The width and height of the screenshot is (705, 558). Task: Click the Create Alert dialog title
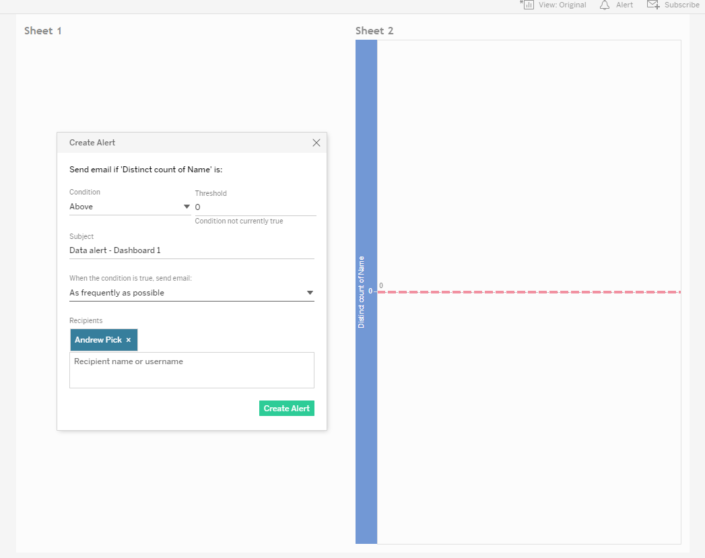[x=92, y=143]
